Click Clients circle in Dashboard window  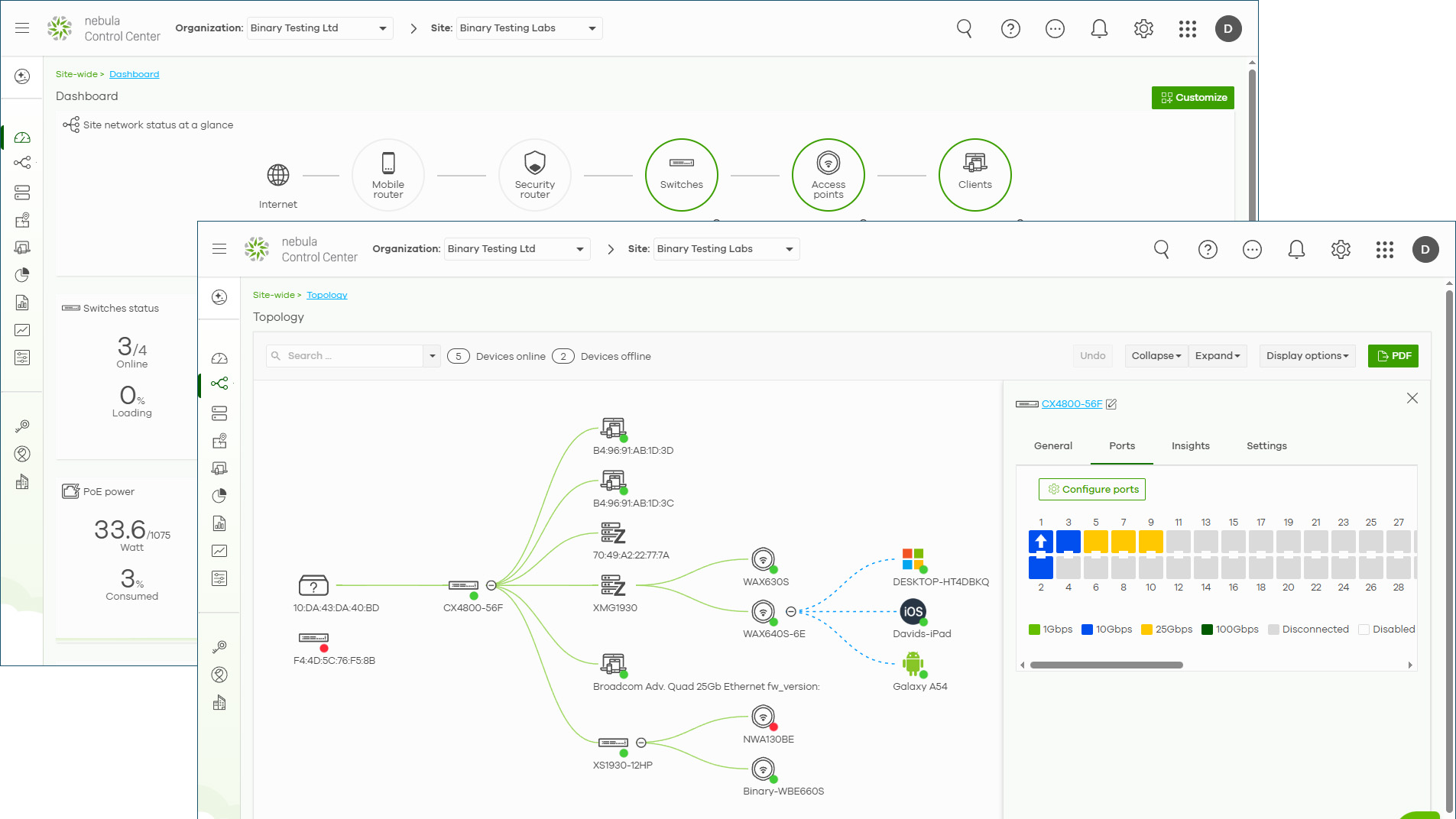pyautogui.click(x=975, y=175)
